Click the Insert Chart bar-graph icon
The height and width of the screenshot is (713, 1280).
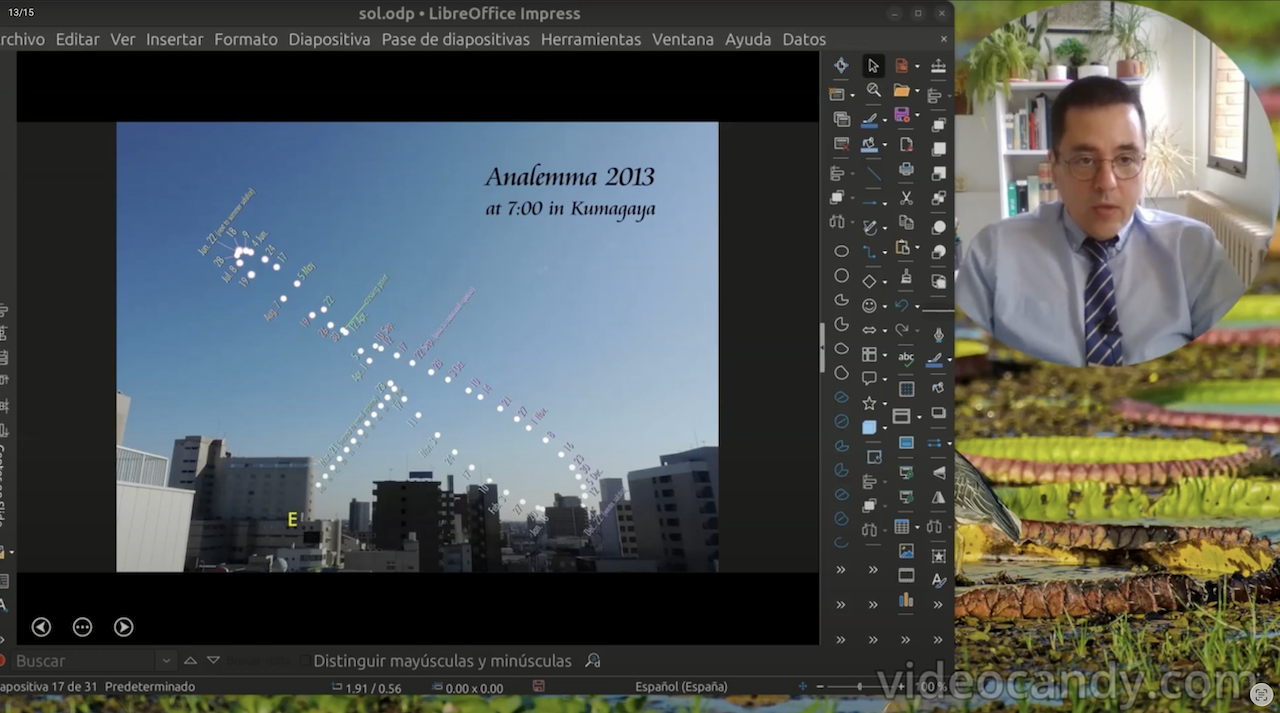coord(906,600)
